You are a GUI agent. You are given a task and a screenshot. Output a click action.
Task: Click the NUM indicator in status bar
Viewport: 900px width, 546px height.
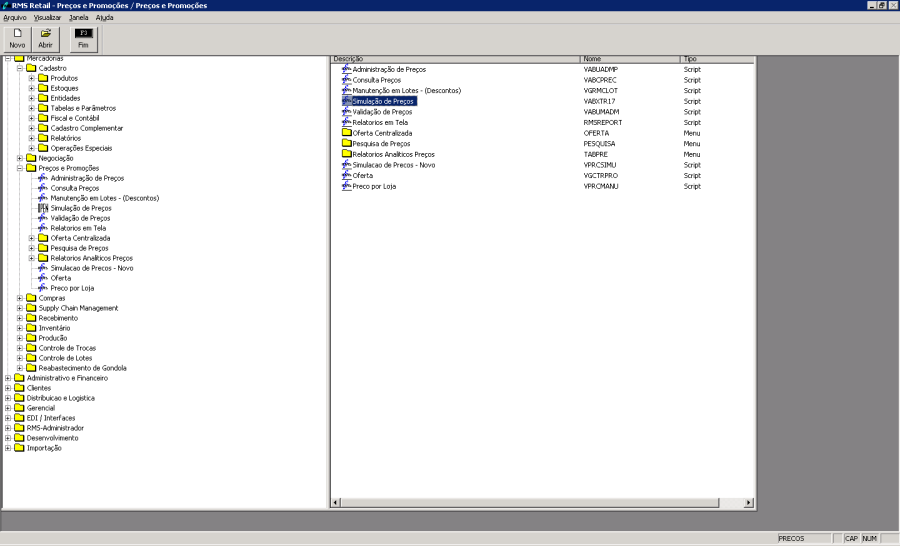point(870,539)
